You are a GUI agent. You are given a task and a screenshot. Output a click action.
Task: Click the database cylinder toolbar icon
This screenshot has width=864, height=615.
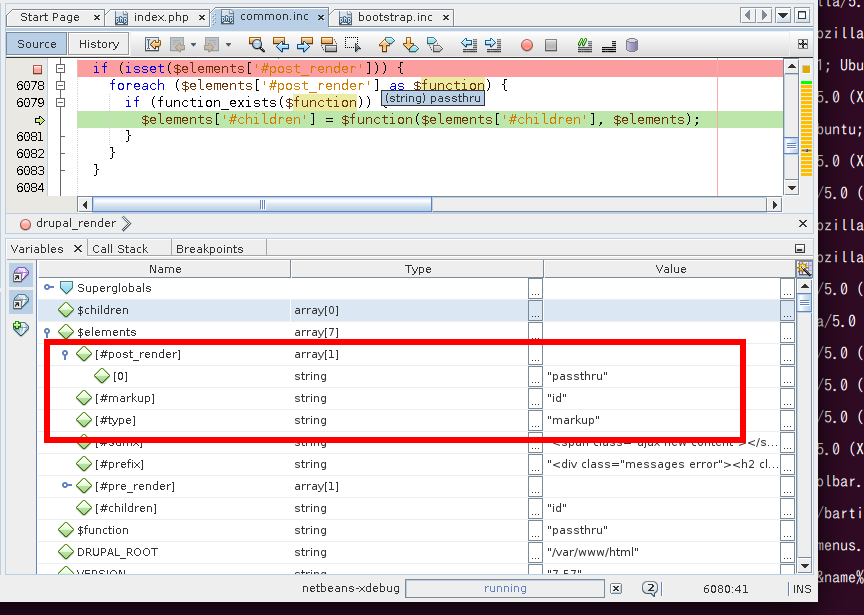632,45
